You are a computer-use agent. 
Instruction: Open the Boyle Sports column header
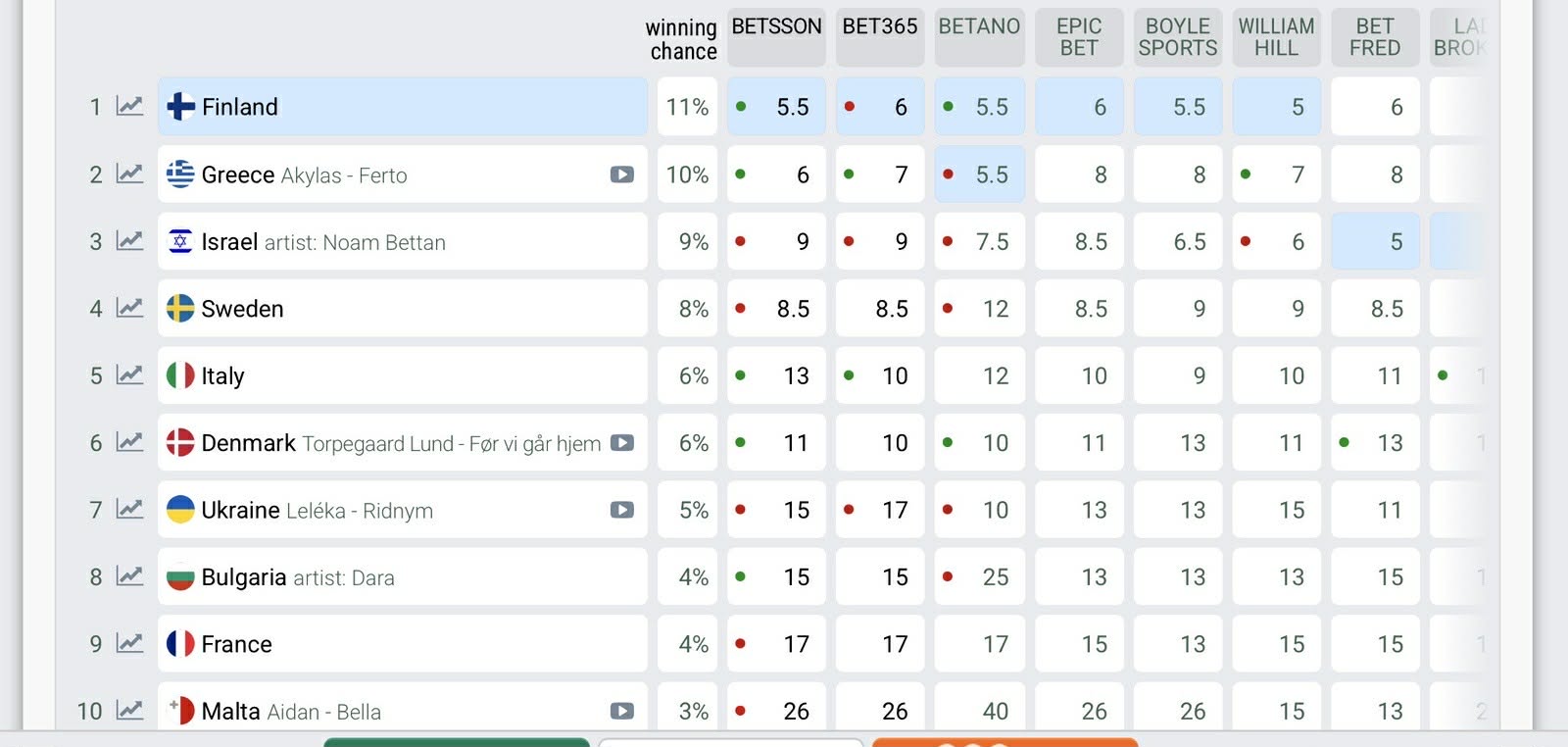(1177, 37)
